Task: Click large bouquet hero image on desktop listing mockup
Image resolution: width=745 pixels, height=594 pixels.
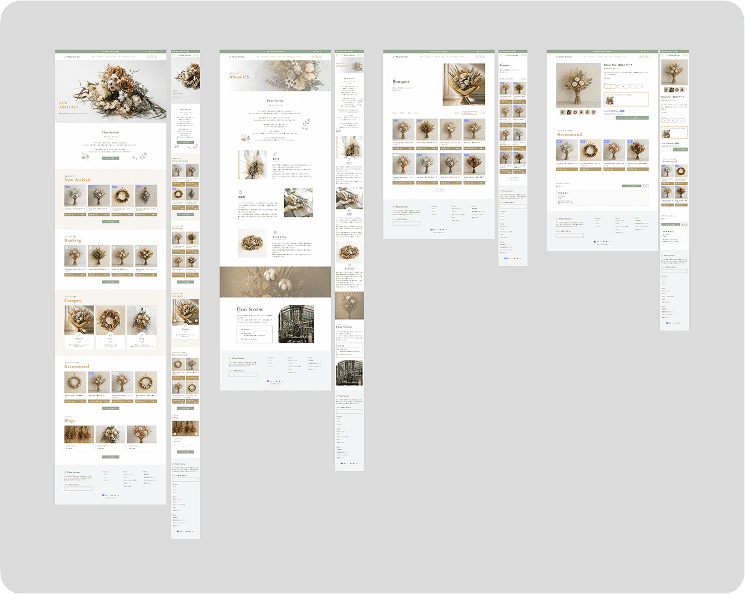Action: point(464,84)
